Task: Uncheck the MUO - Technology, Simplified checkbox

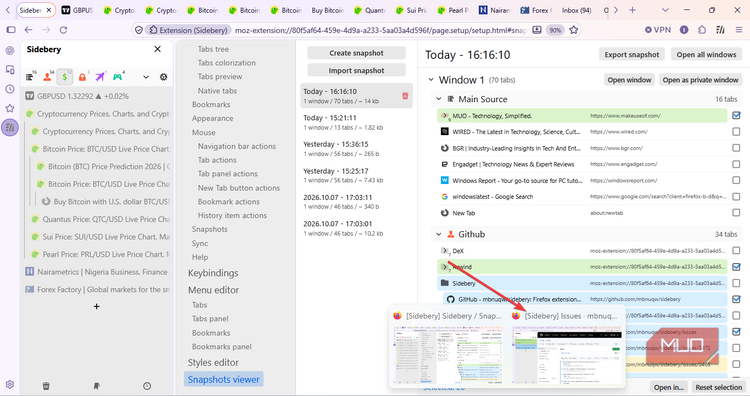Action: 736,115
